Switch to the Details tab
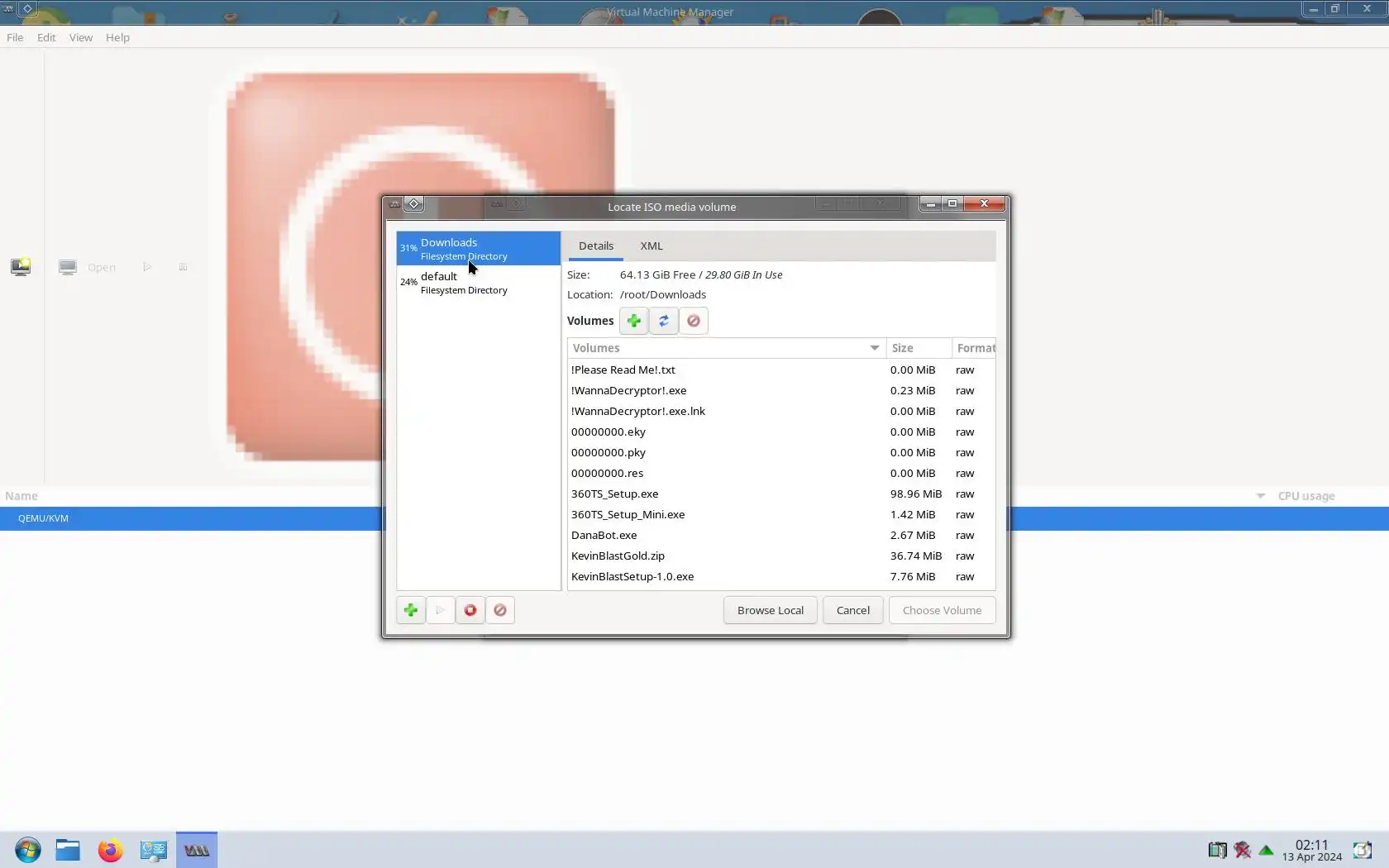 click(596, 246)
